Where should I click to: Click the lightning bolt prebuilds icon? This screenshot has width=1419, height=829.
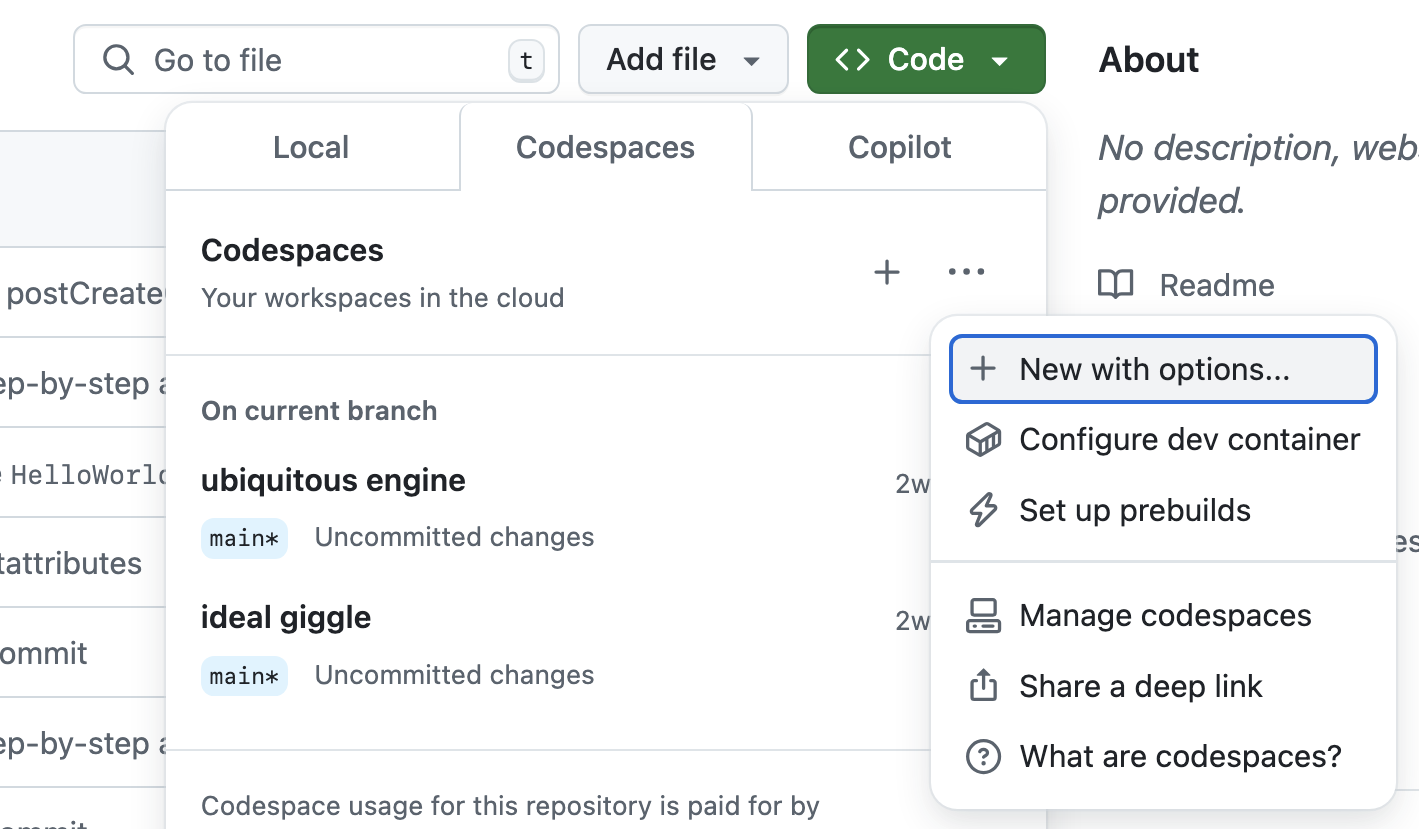click(x=983, y=511)
